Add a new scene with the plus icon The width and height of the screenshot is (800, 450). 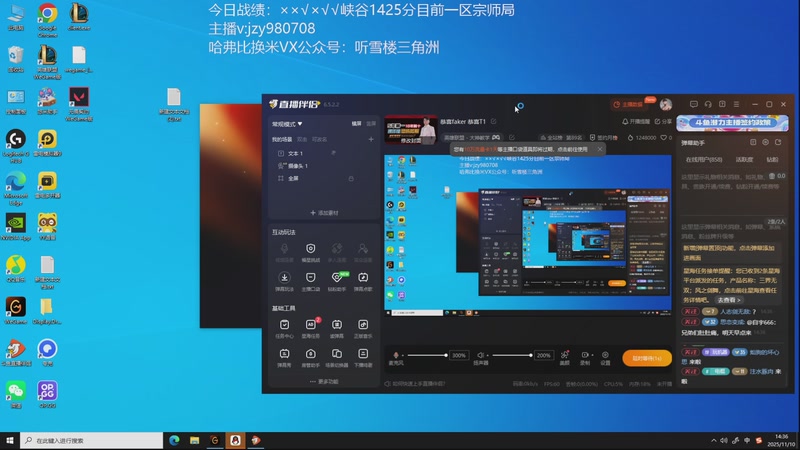click(371, 139)
